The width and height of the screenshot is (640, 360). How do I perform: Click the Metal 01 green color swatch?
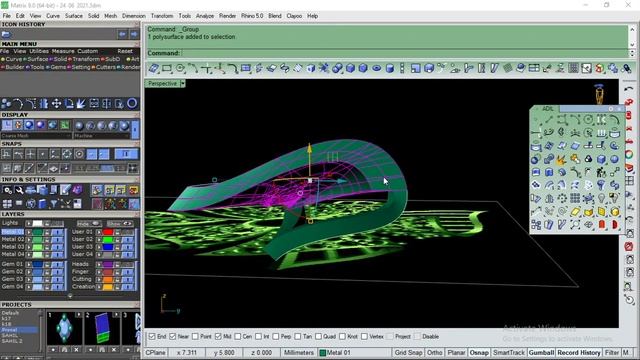38,232
